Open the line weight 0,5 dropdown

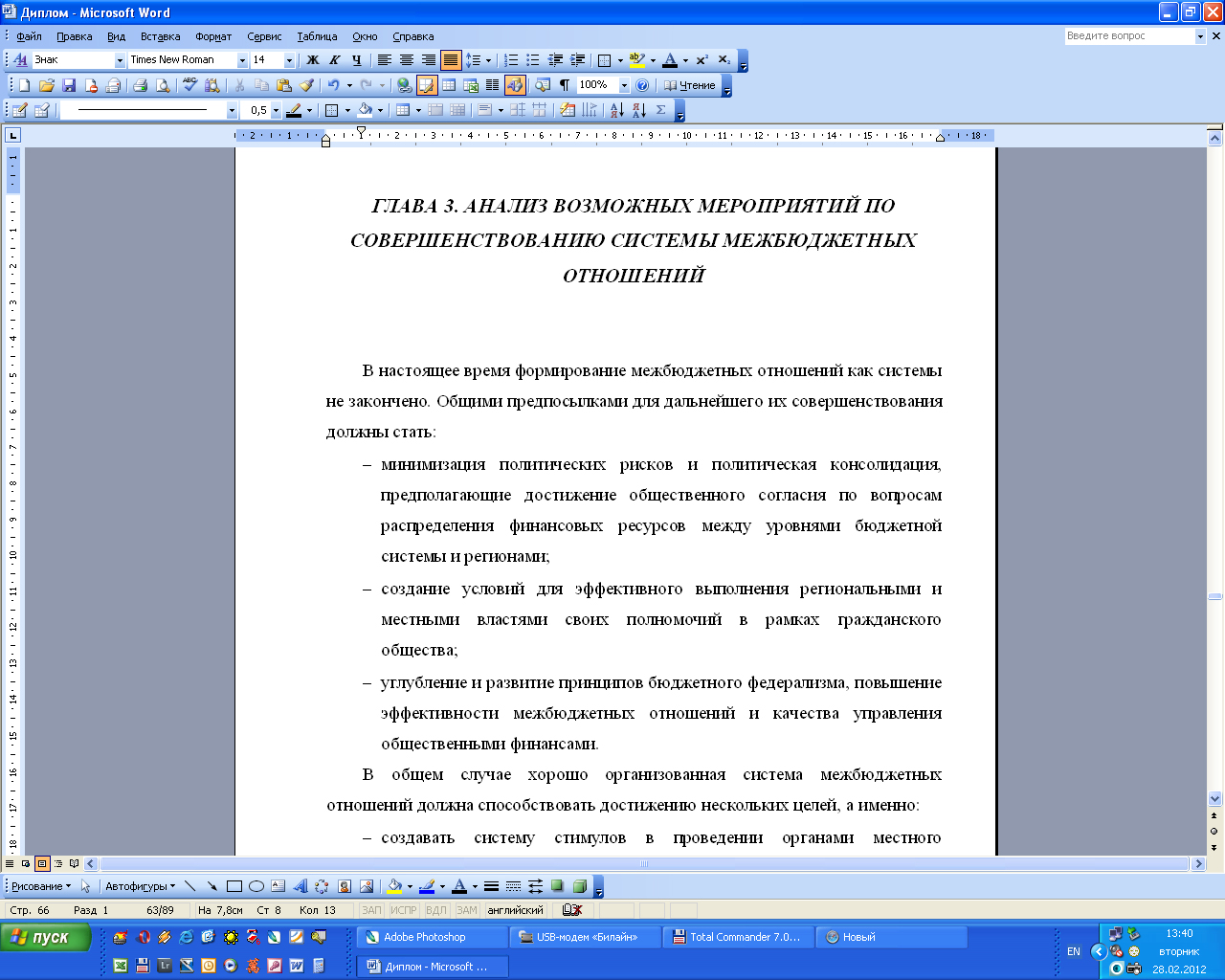pos(277,110)
